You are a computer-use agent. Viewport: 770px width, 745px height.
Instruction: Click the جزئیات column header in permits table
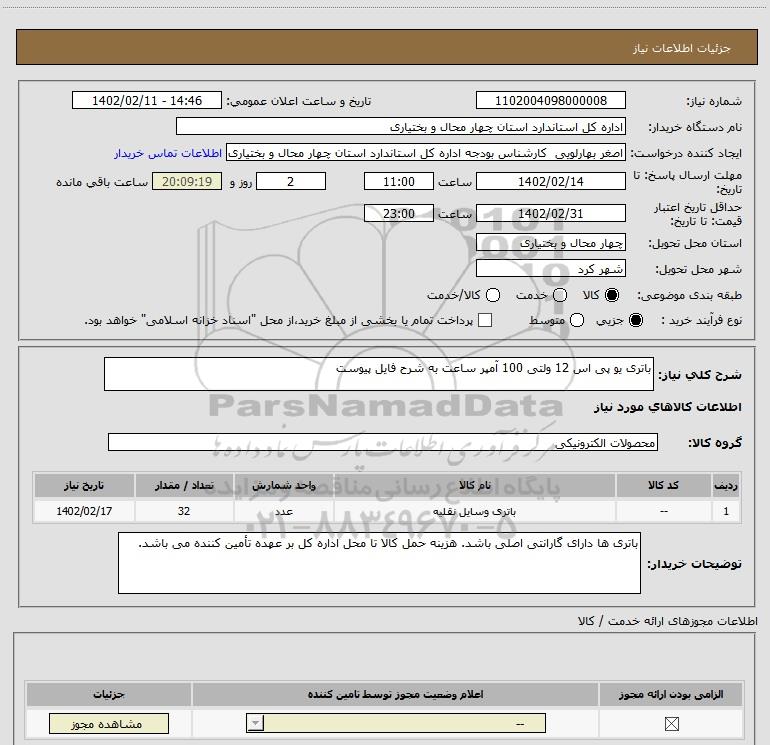click(x=109, y=694)
